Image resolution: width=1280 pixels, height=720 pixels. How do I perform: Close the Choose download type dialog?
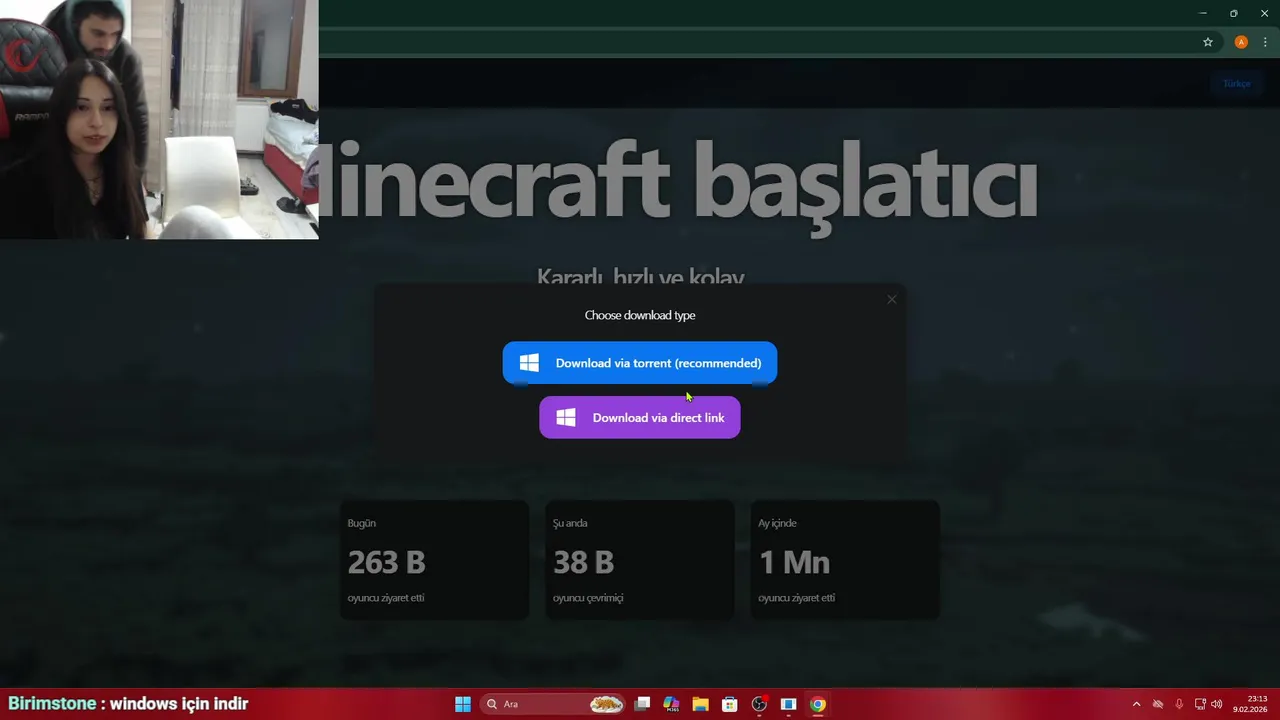click(892, 299)
